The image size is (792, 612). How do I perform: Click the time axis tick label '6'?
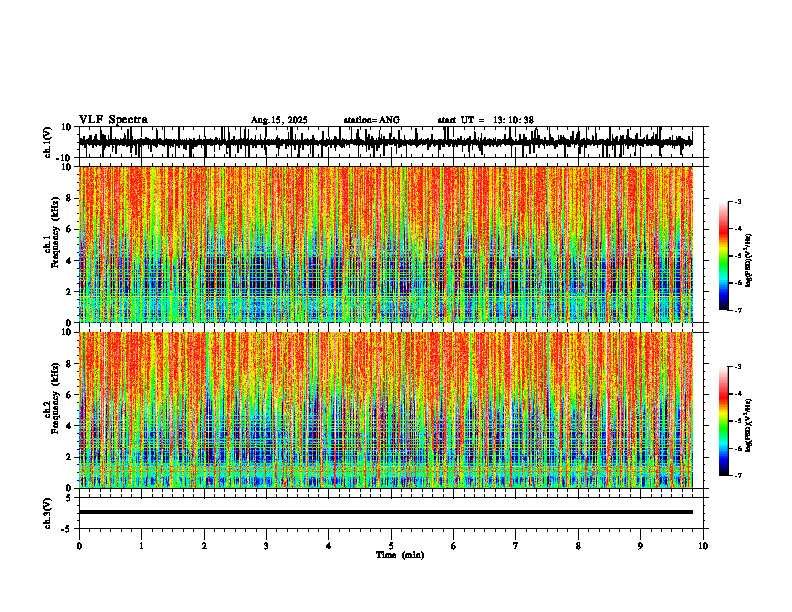[454, 546]
